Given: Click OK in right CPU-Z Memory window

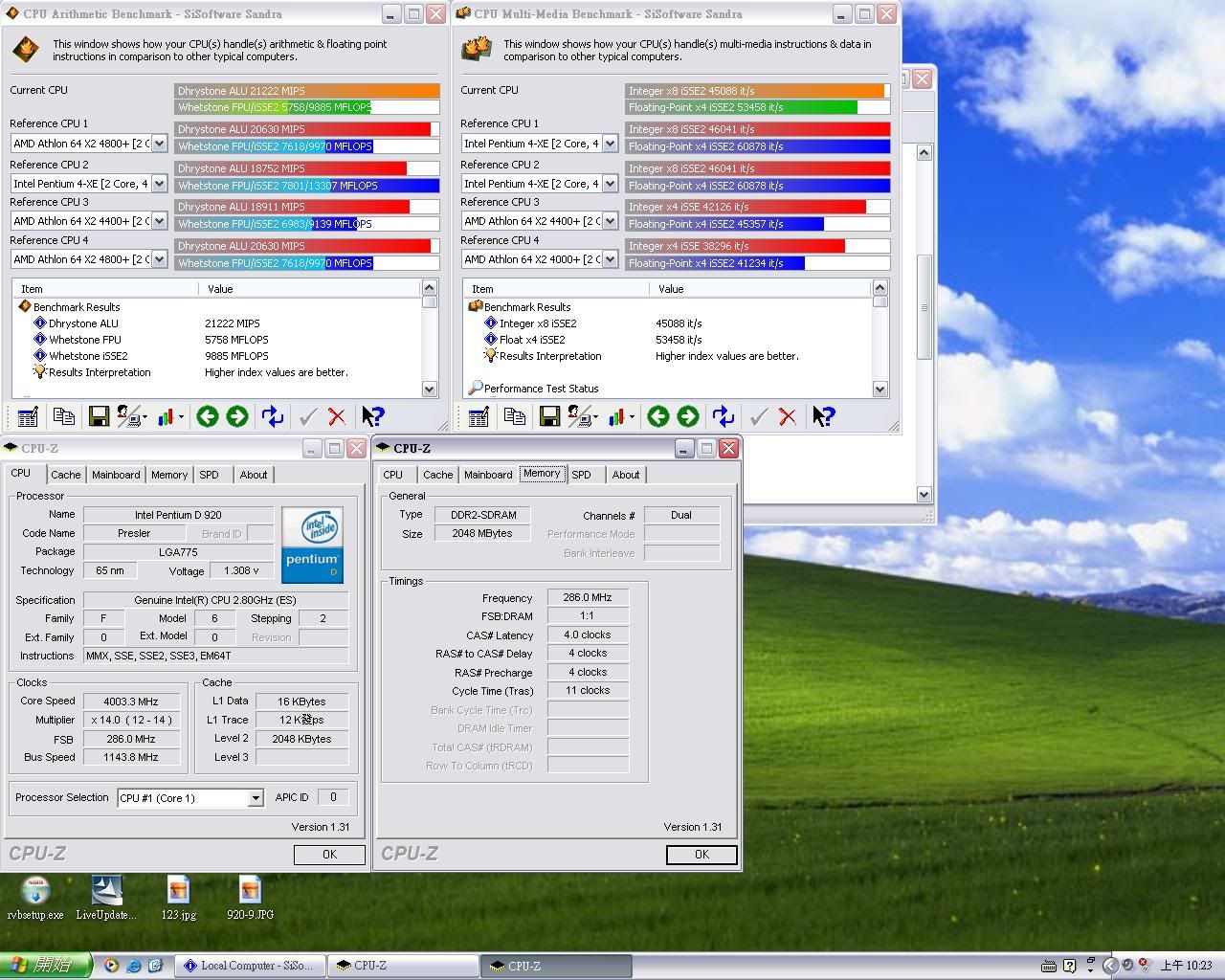Looking at the screenshot, I should tap(702, 855).
